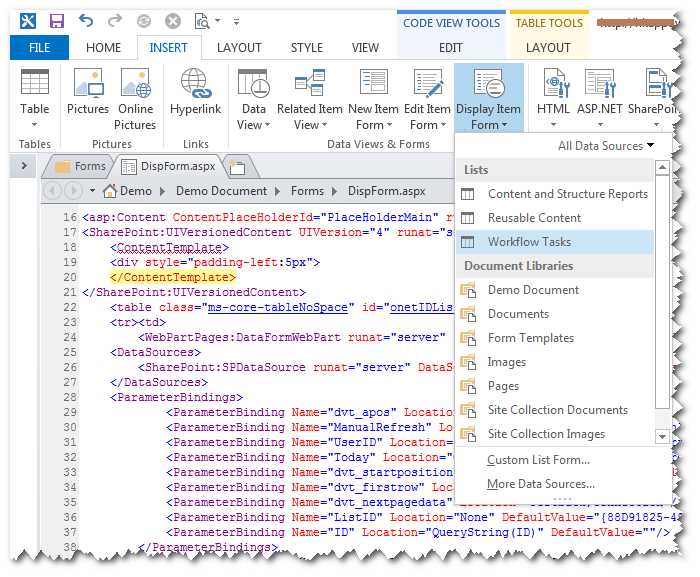
Task: Open the Customize Quick Access Toolbar arrow
Action: pos(236,21)
